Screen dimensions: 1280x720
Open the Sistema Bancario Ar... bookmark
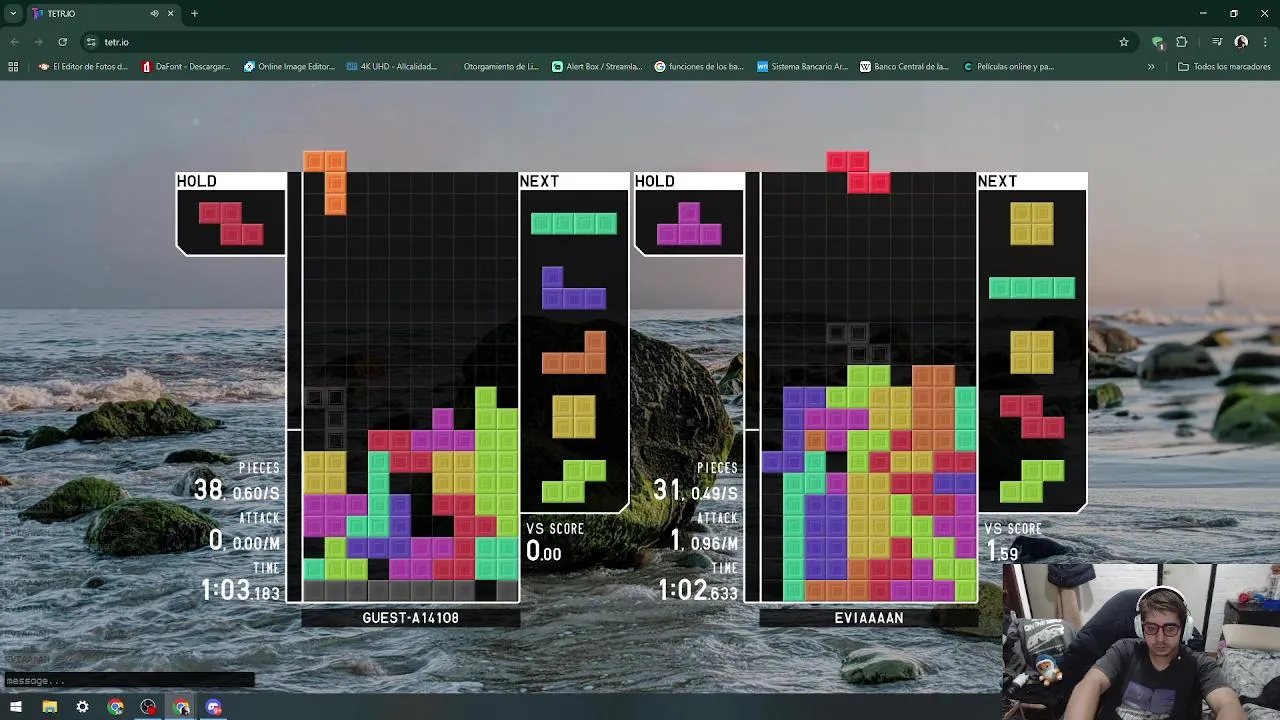(x=802, y=67)
